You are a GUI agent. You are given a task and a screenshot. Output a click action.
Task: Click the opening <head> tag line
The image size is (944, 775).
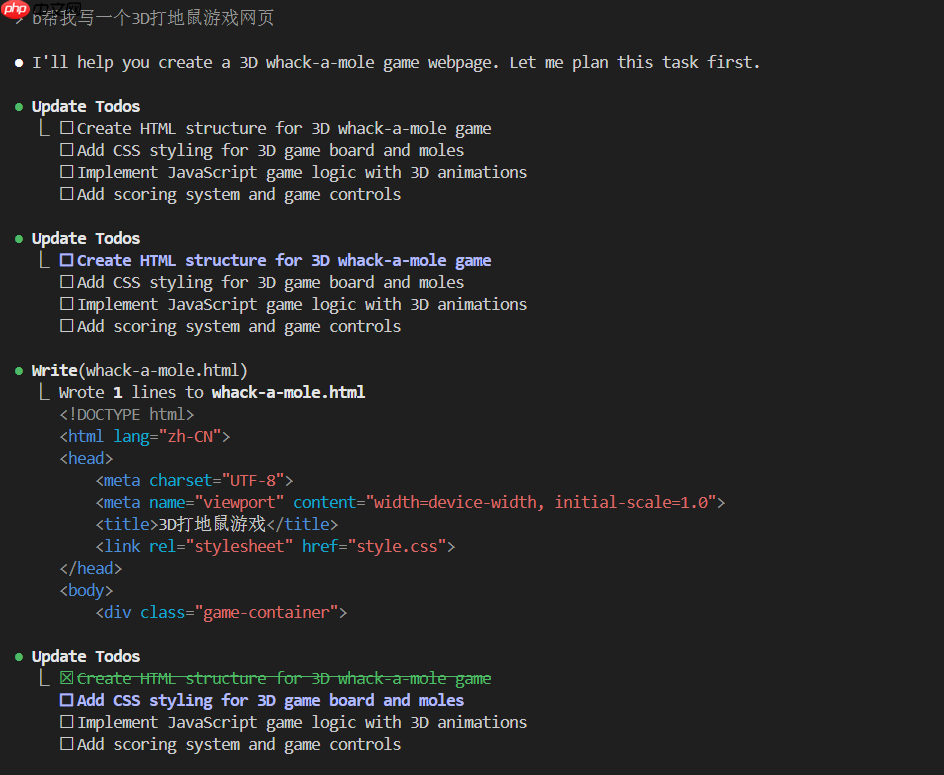pos(86,458)
